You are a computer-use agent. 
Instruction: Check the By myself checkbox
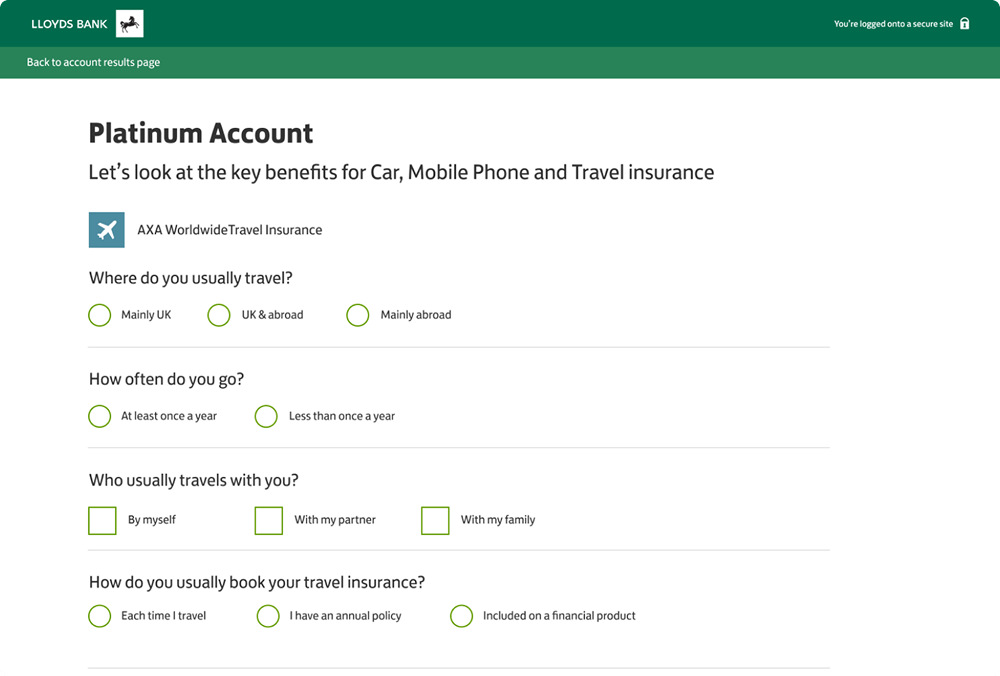(103, 520)
